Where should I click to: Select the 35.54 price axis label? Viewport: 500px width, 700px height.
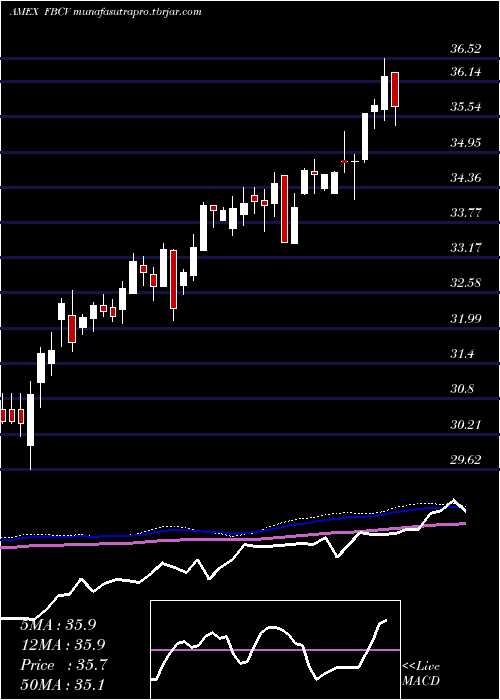point(466,107)
